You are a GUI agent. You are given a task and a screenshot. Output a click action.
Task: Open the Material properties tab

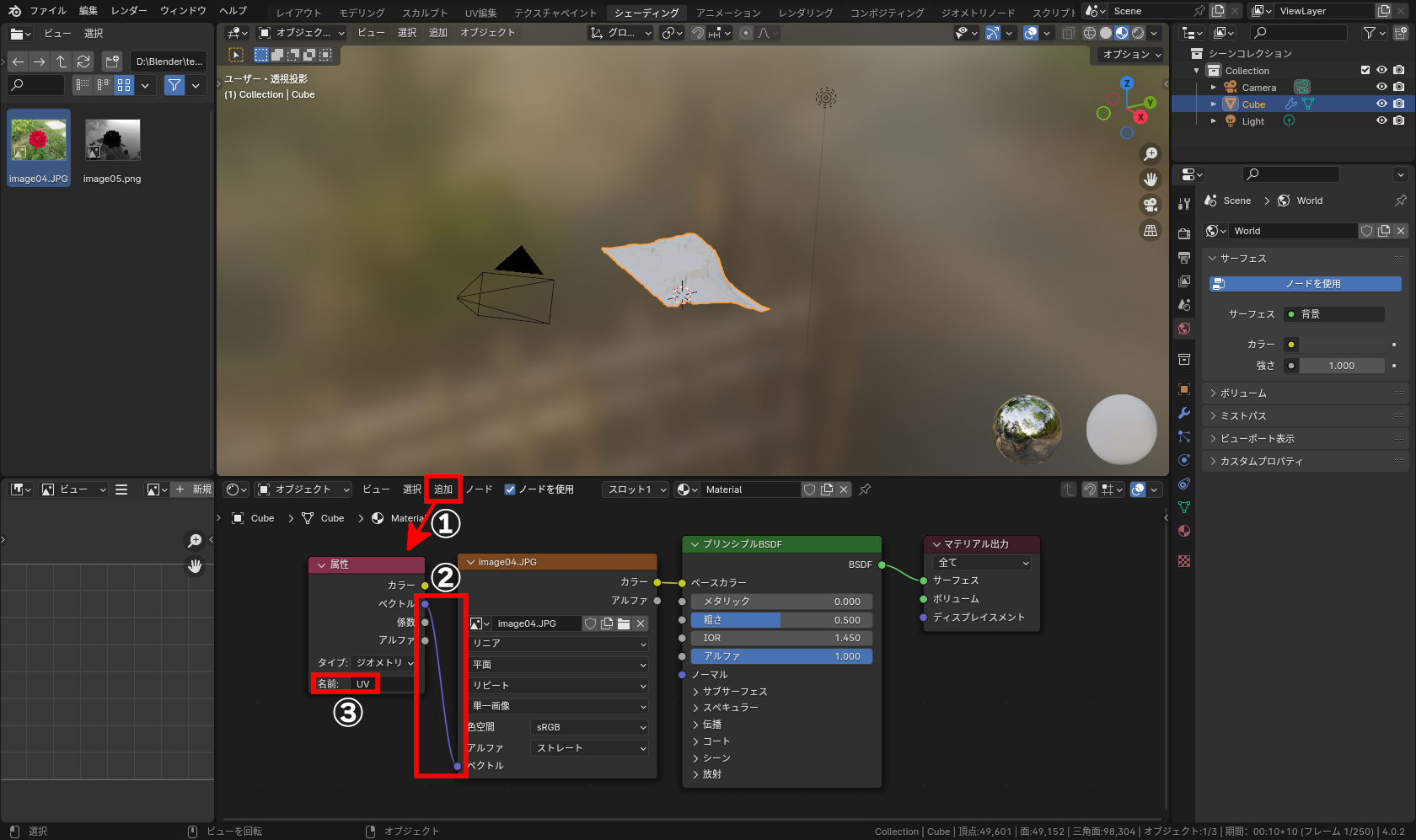(x=1184, y=531)
